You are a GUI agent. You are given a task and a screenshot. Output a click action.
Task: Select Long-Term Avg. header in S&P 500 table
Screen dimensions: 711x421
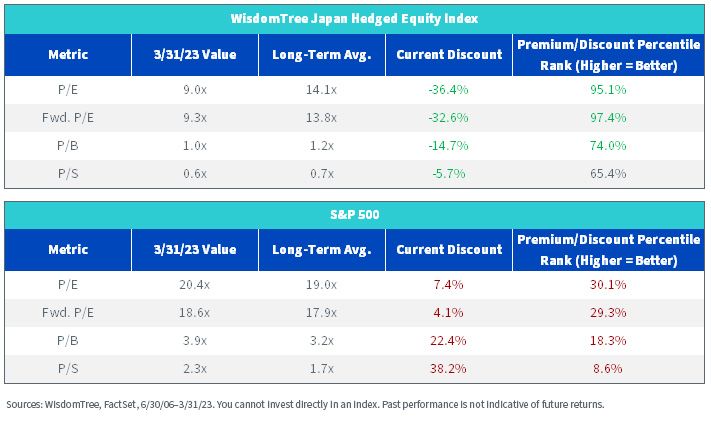(322, 250)
